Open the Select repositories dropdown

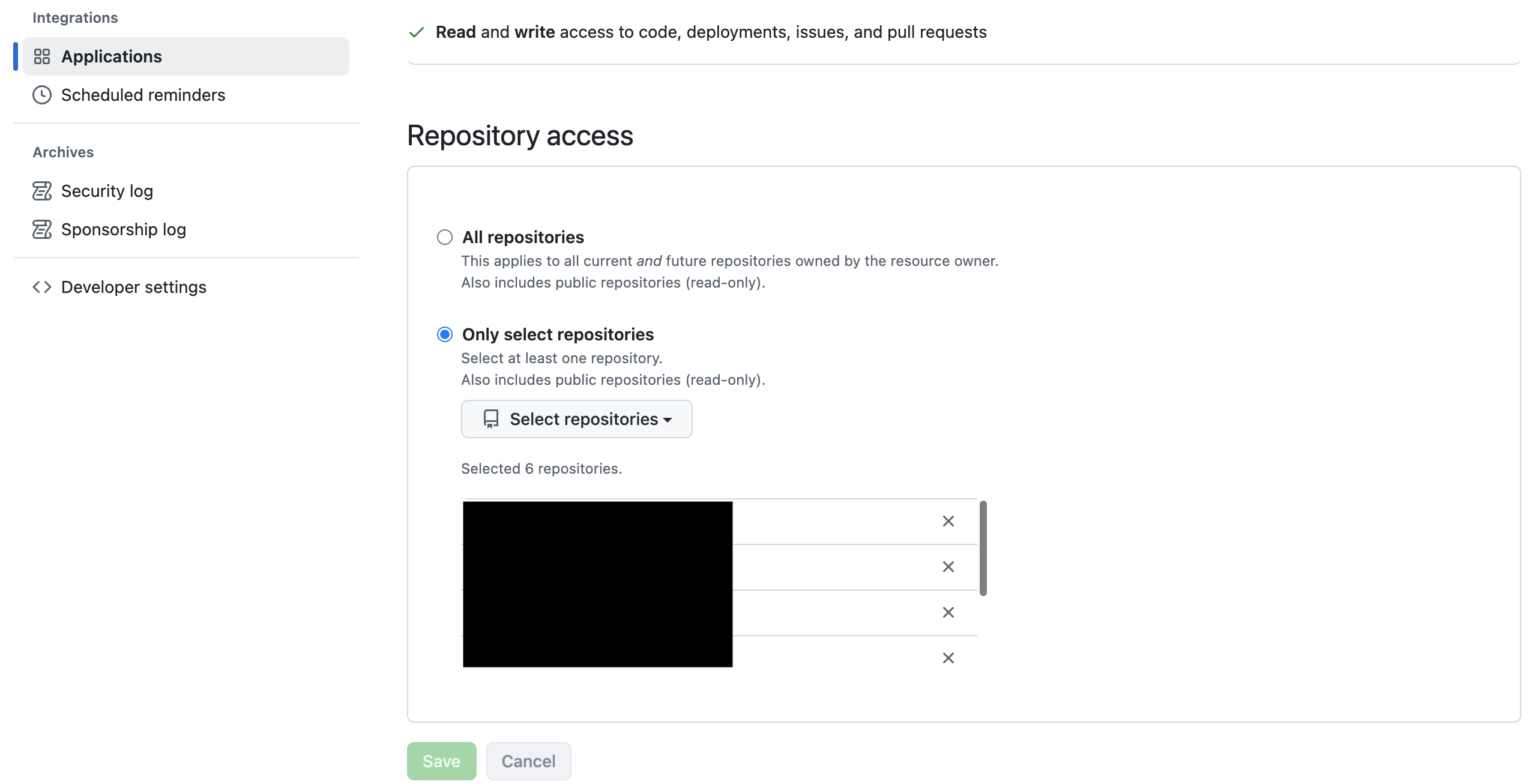576,419
